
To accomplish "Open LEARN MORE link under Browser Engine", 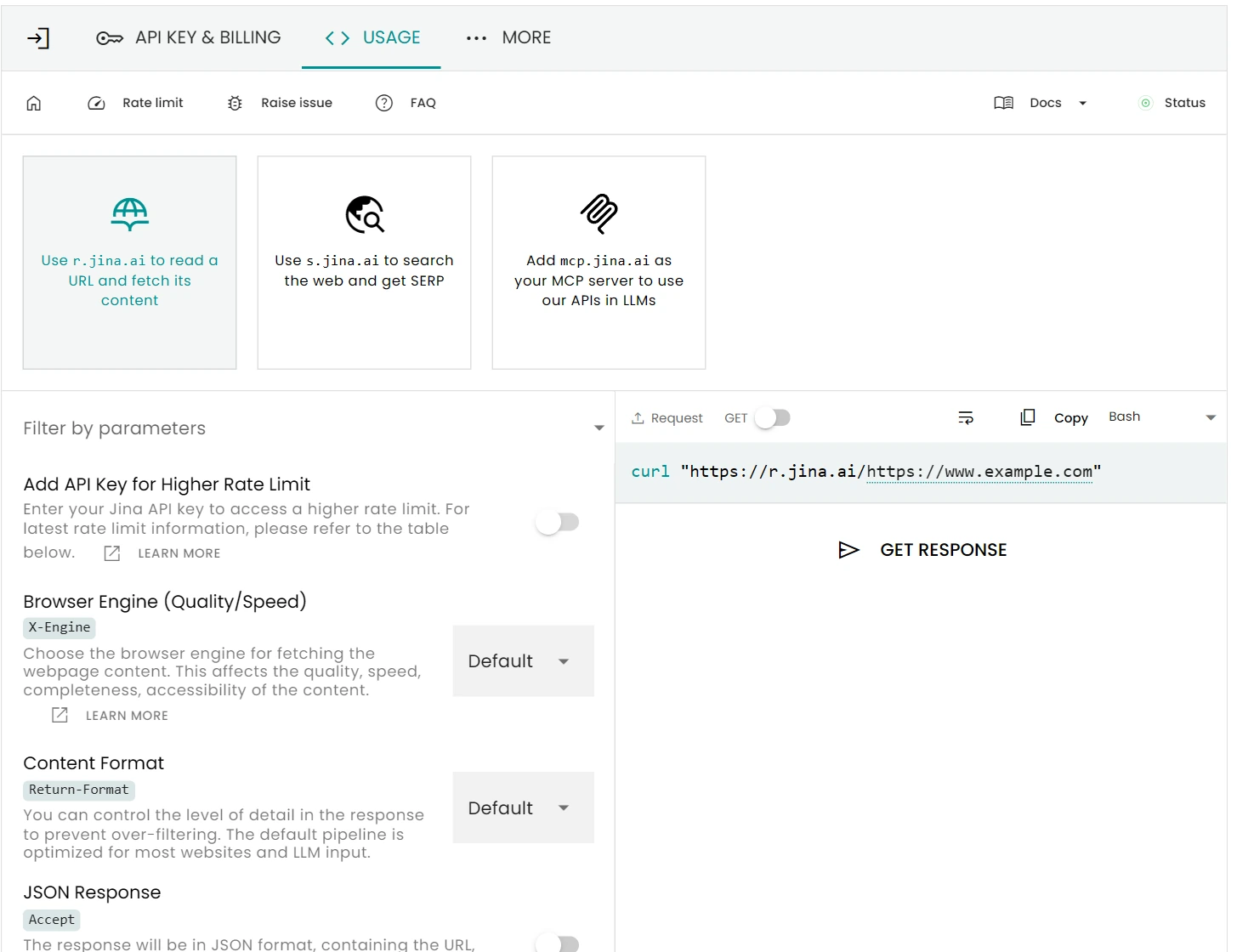I will 127,716.
